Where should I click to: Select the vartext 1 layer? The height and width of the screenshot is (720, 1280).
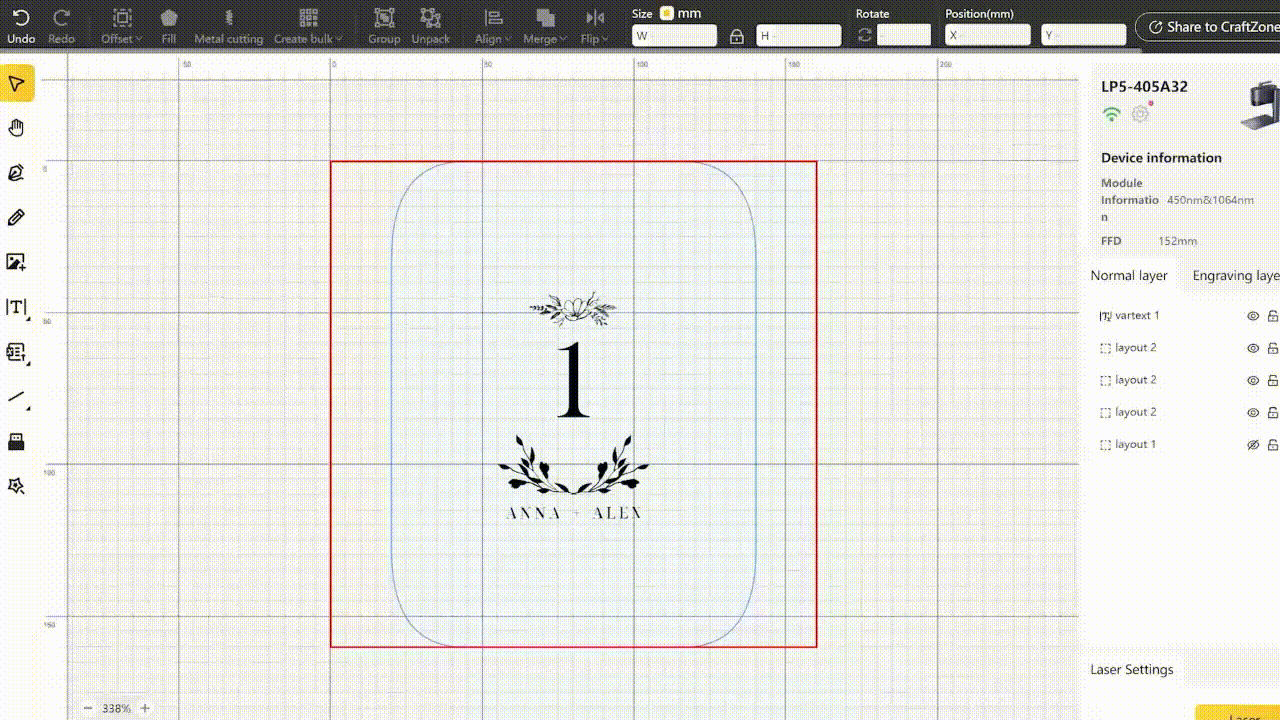tap(1137, 315)
